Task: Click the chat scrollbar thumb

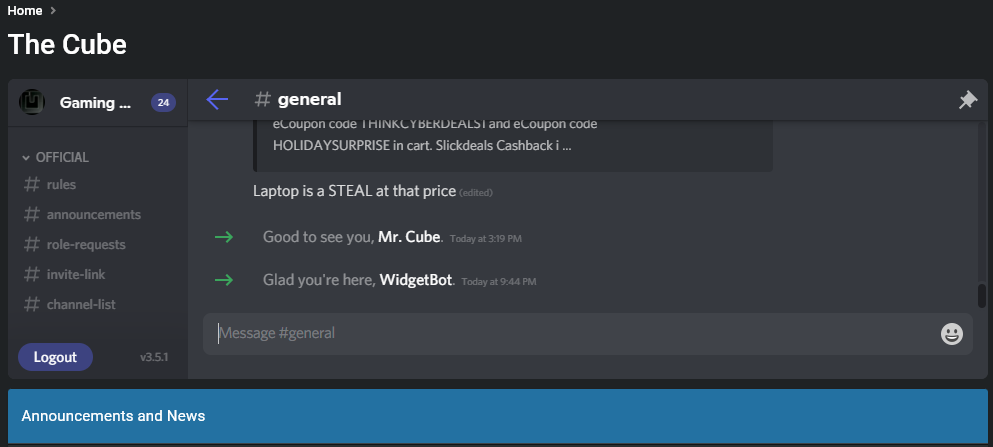Action: click(x=982, y=295)
